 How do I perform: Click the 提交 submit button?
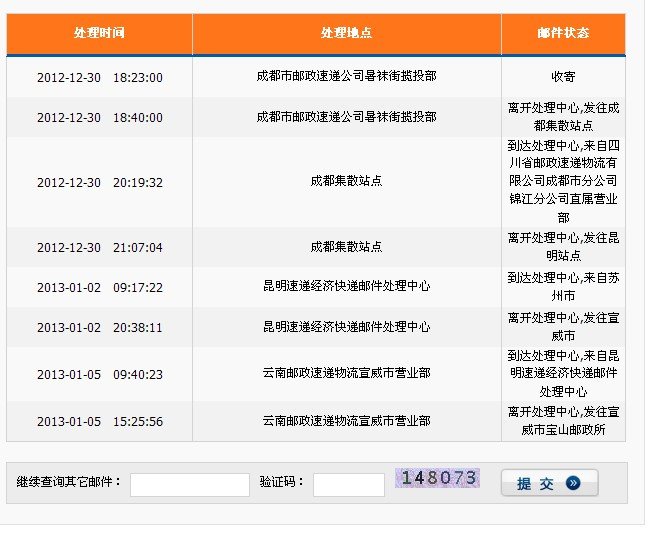click(x=549, y=483)
